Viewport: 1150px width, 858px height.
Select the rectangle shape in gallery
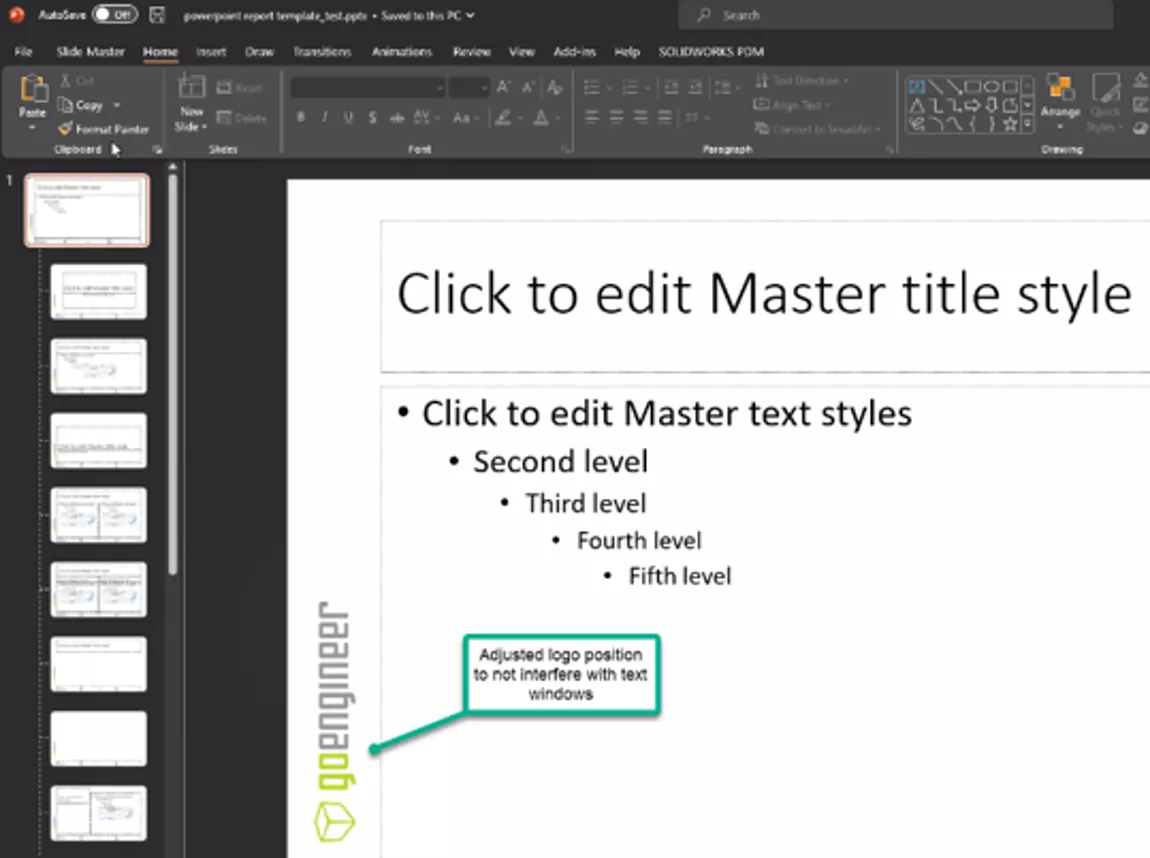click(972, 87)
